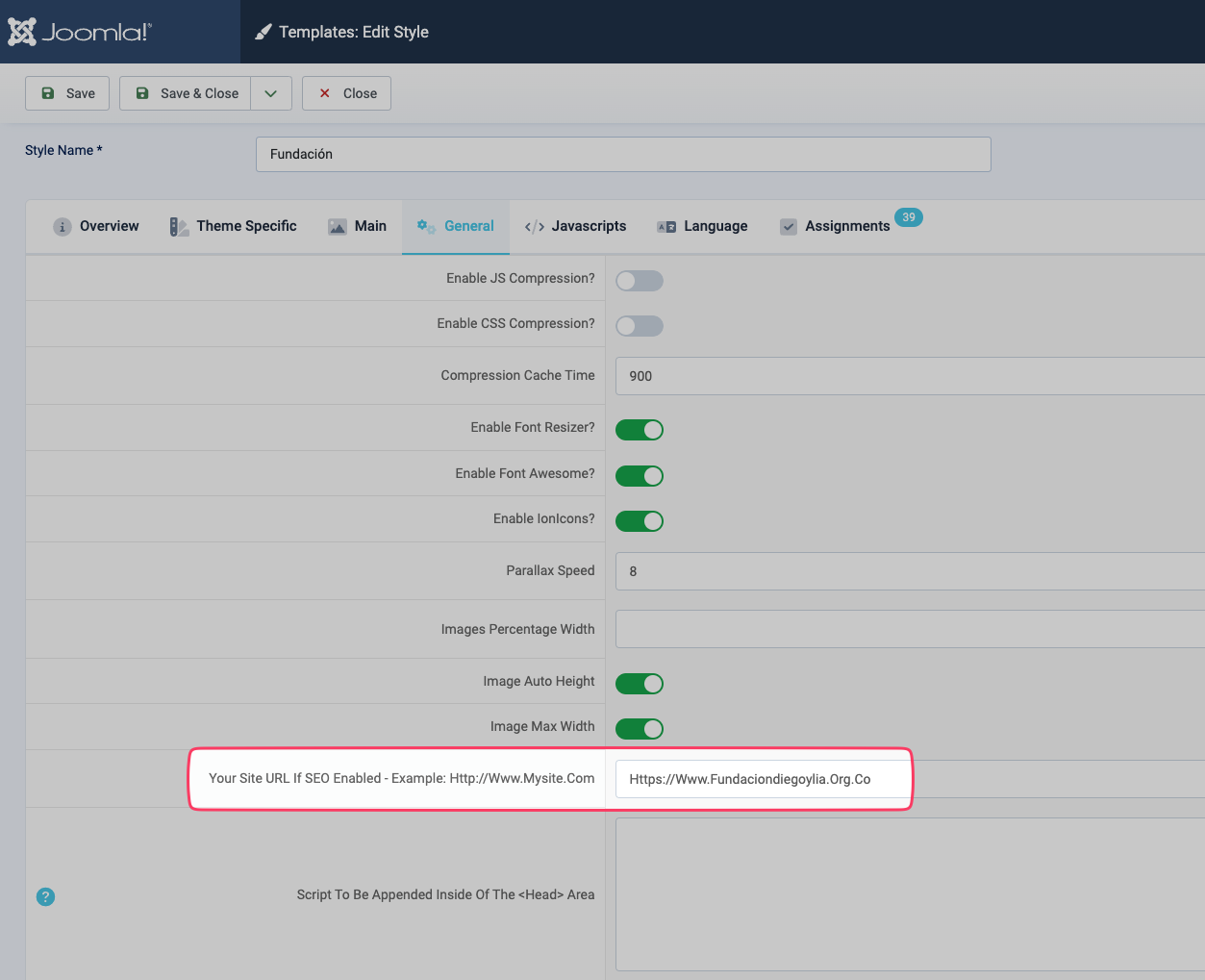Click the Theme Specific tab icon
Image resolution: width=1205 pixels, height=980 pixels.
pyautogui.click(x=179, y=227)
